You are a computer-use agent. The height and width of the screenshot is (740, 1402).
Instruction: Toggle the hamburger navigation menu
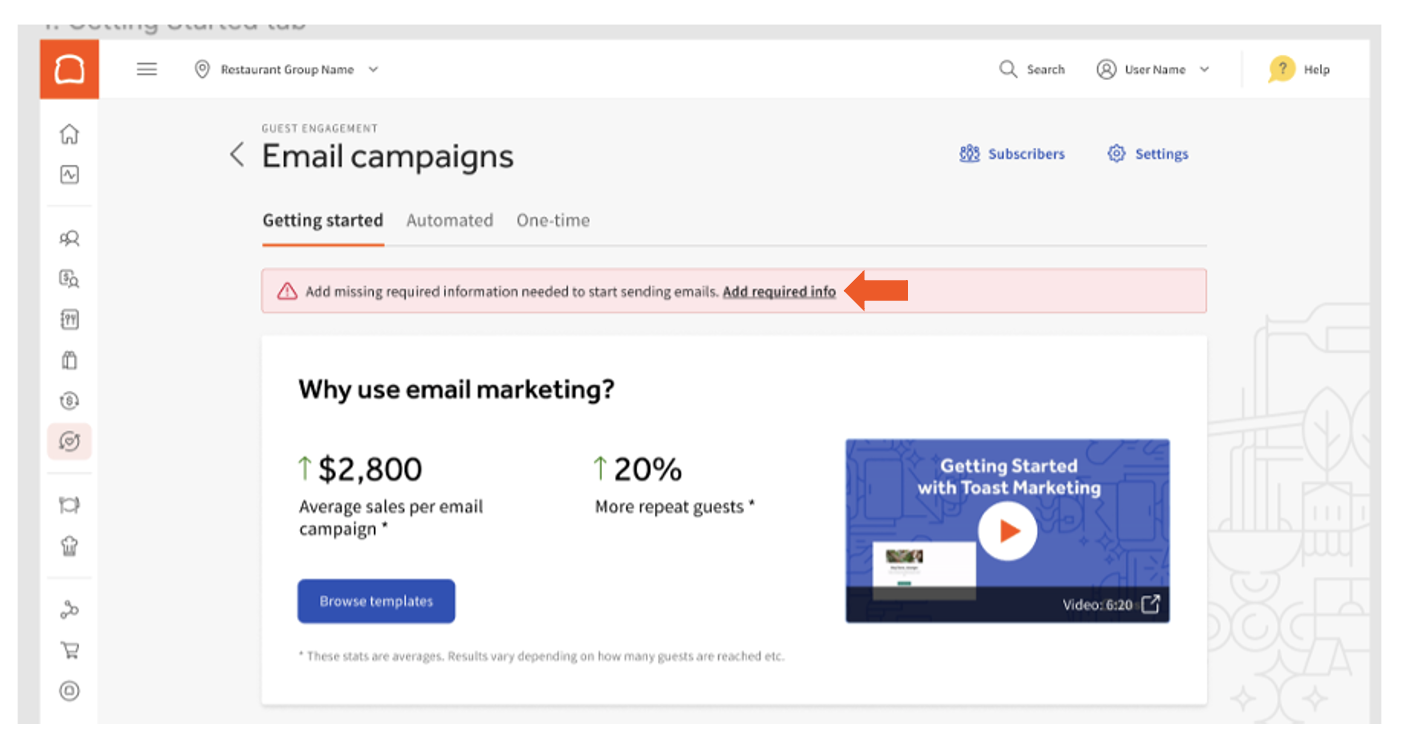[x=146, y=69]
